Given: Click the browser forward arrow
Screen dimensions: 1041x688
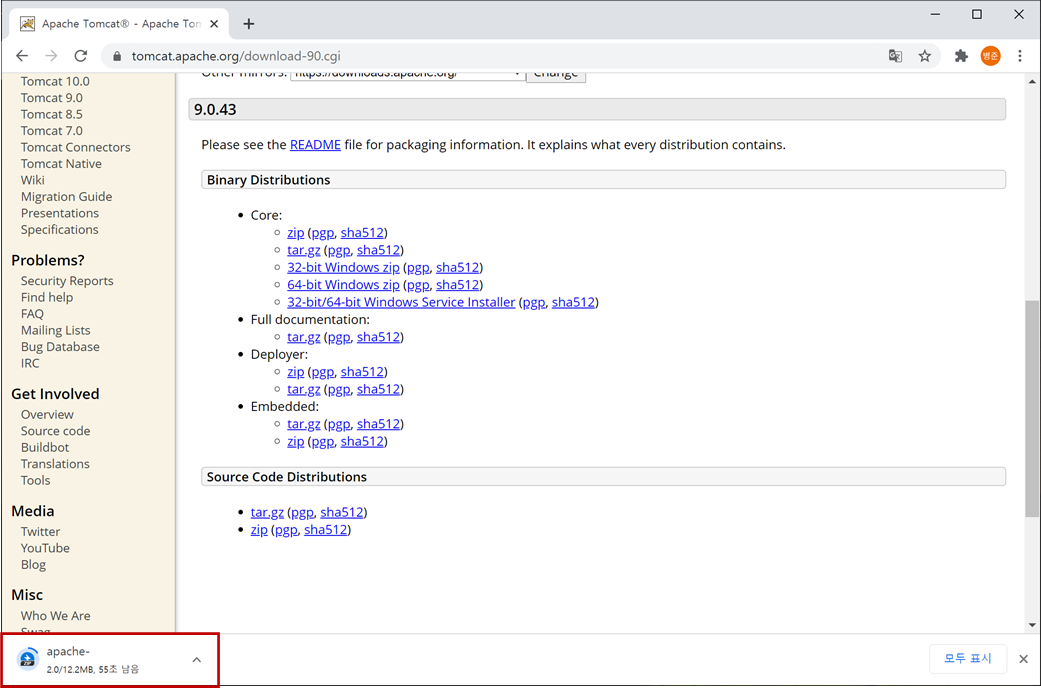Looking at the screenshot, I should 51,56.
